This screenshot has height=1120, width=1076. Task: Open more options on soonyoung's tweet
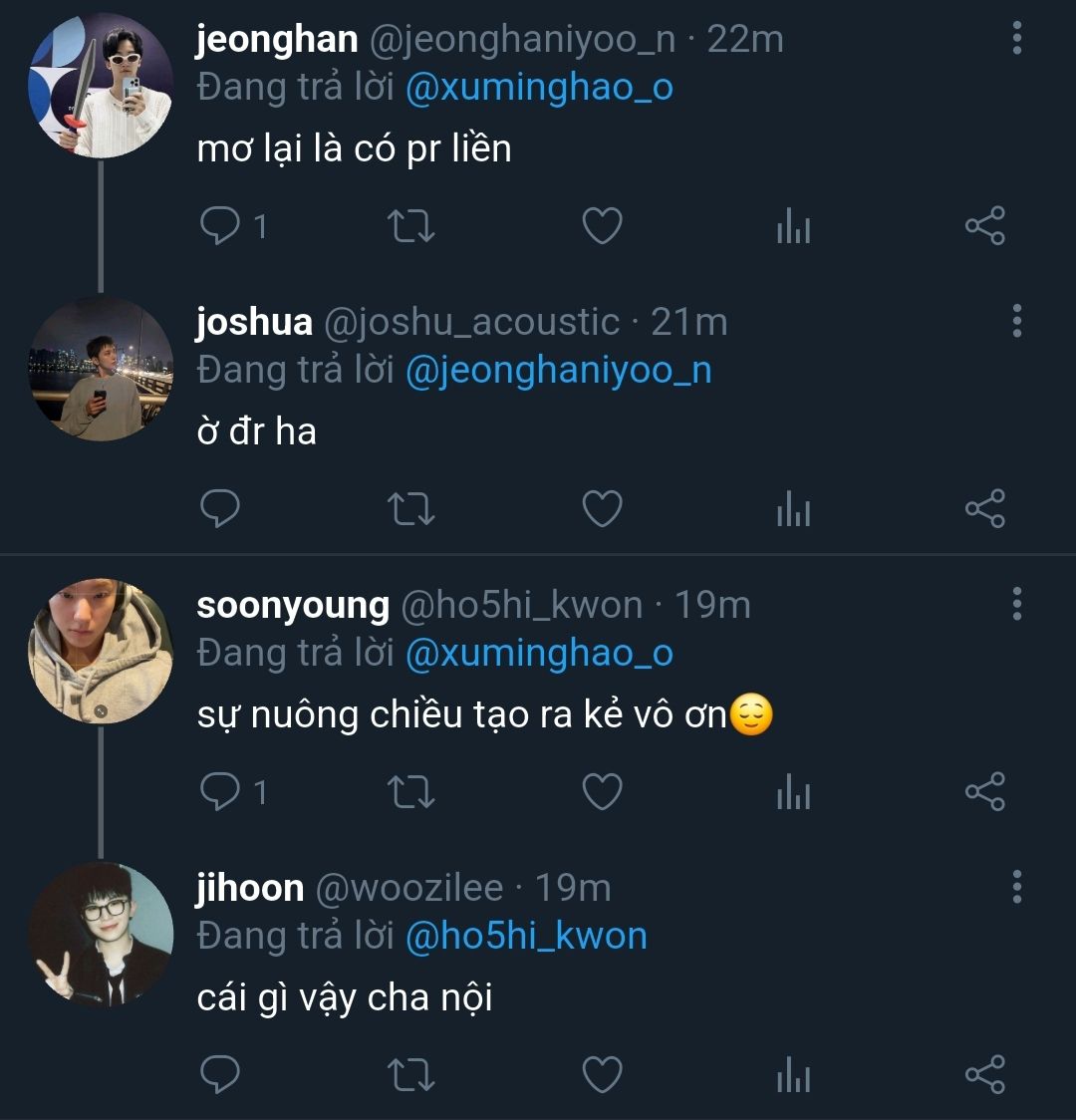pos(1016,604)
